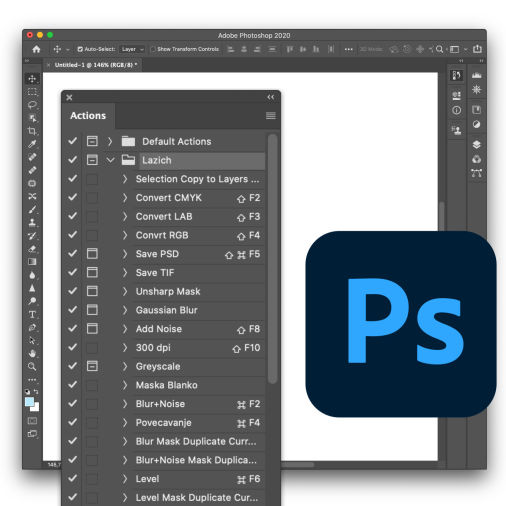Select the Dodge tool
506x506 pixels.
(32, 301)
